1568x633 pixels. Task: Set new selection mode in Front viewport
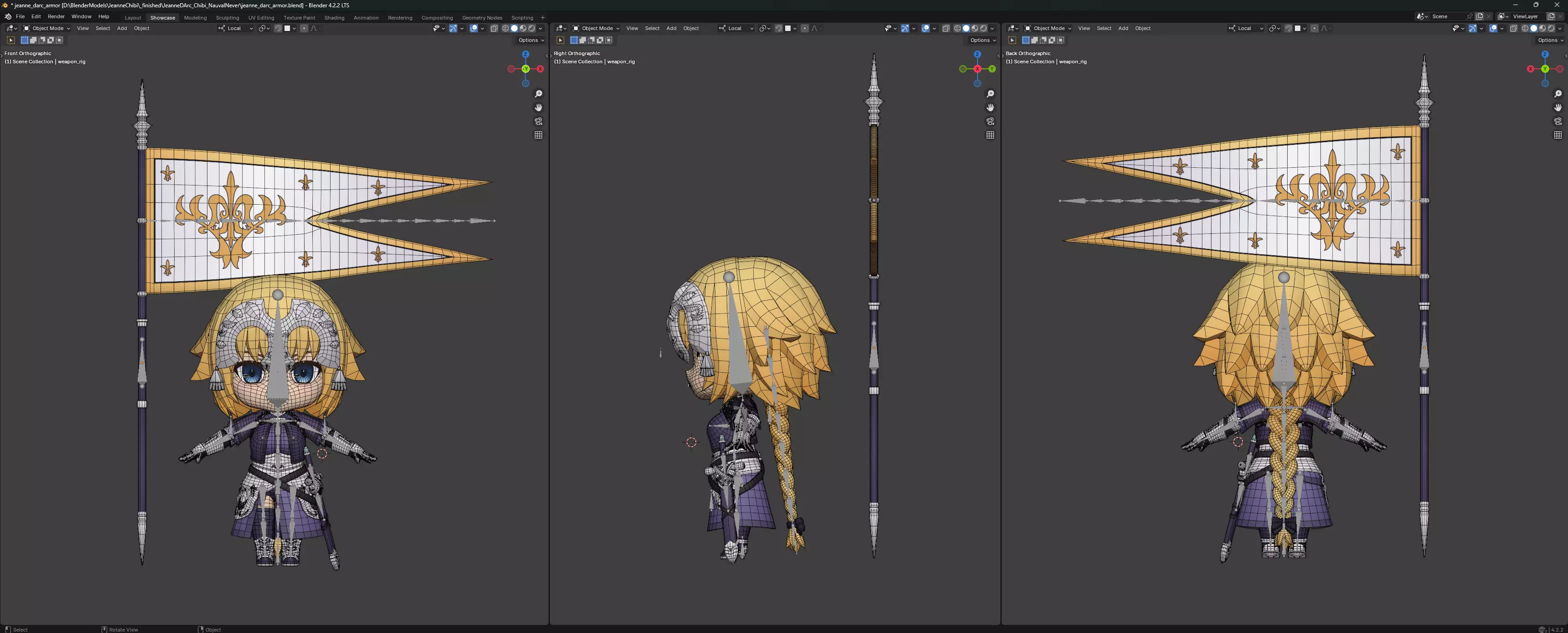click(x=25, y=40)
